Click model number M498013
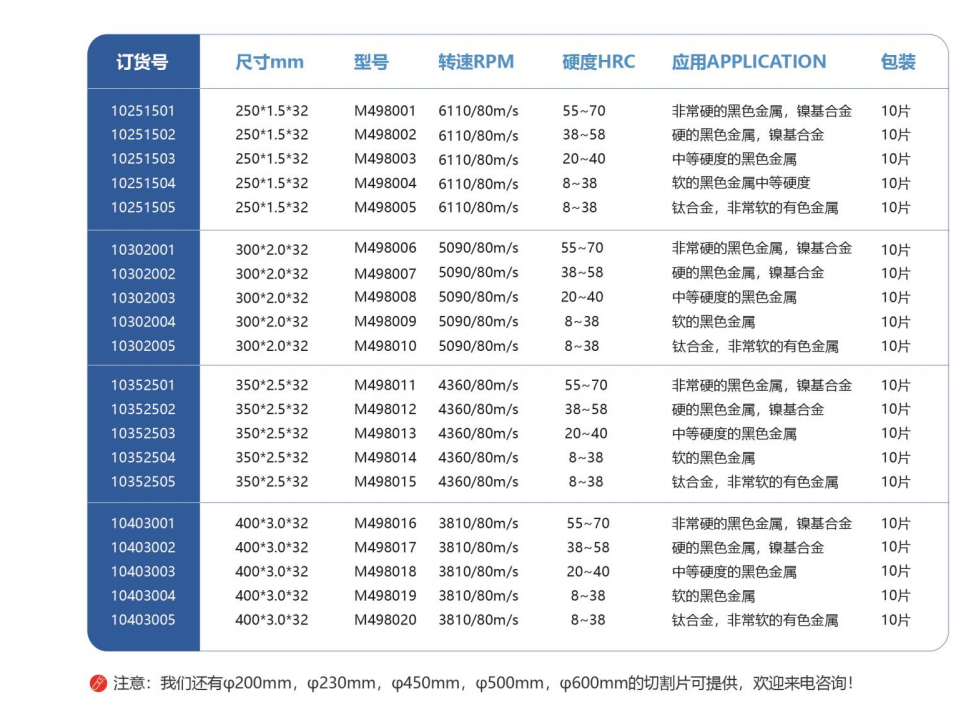The image size is (980, 702). click(385, 433)
